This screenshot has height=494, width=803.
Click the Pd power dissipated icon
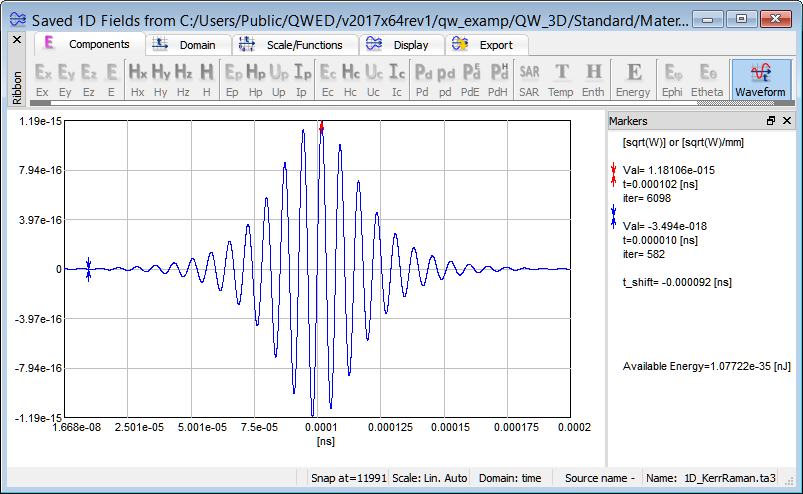[x=423, y=79]
